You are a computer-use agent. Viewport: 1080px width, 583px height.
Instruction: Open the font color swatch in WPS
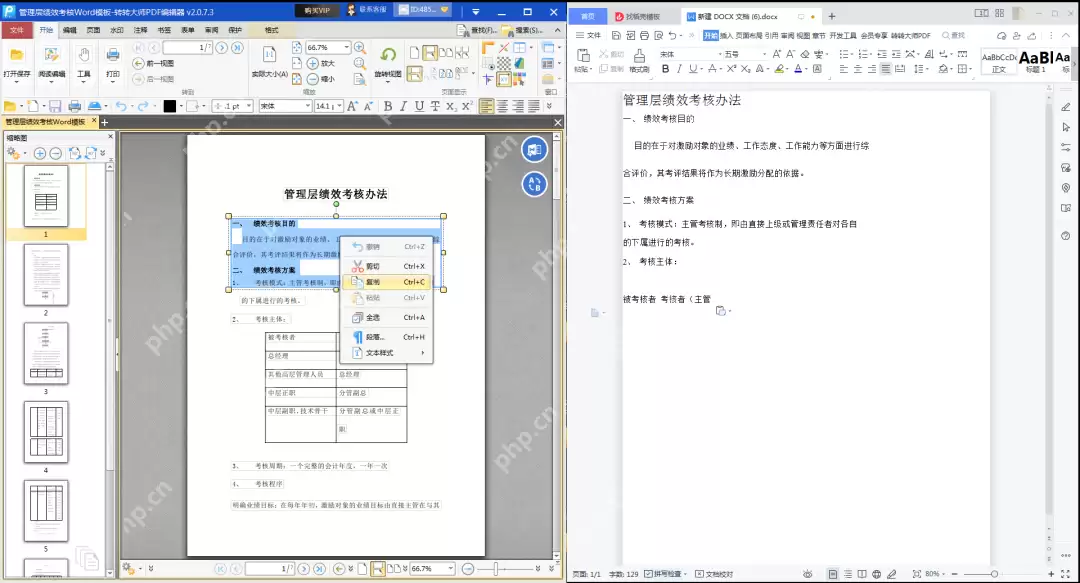[798, 69]
